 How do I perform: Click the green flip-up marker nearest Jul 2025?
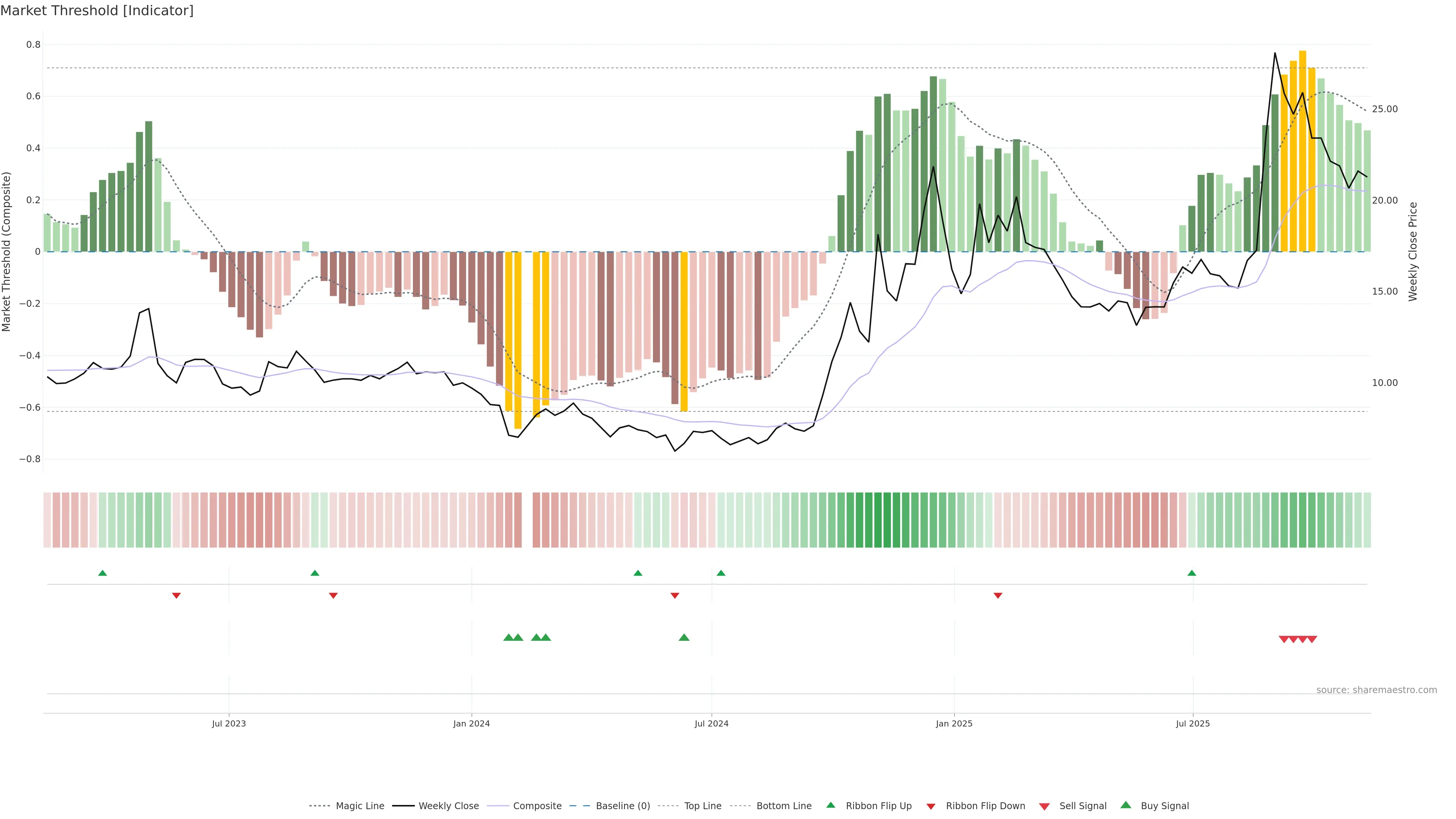[1192, 573]
